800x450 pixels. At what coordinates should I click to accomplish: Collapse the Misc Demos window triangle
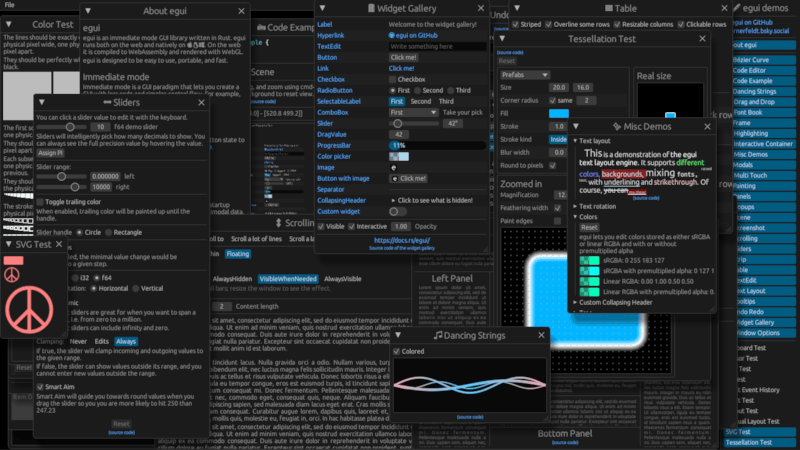[575, 126]
